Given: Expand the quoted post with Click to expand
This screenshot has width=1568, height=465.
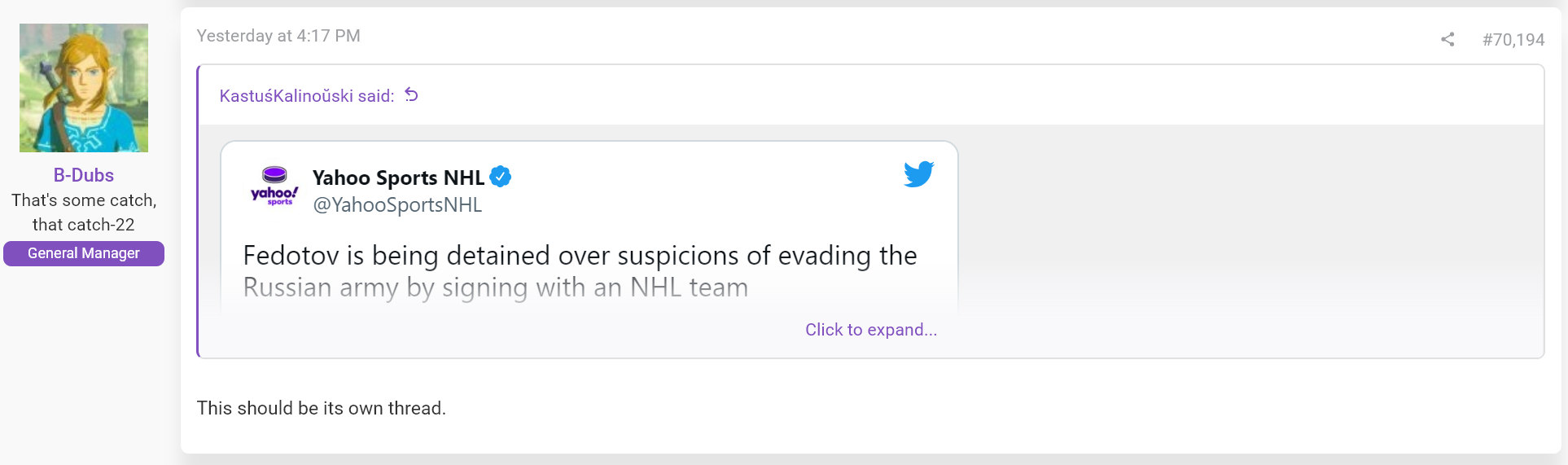Looking at the screenshot, I should pyautogui.click(x=871, y=330).
